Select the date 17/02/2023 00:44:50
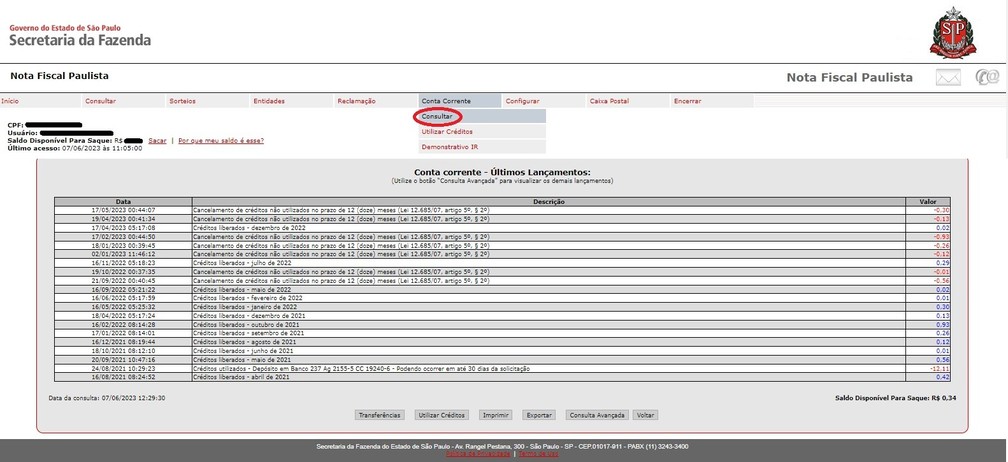The image size is (1008, 462). coord(123,236)
